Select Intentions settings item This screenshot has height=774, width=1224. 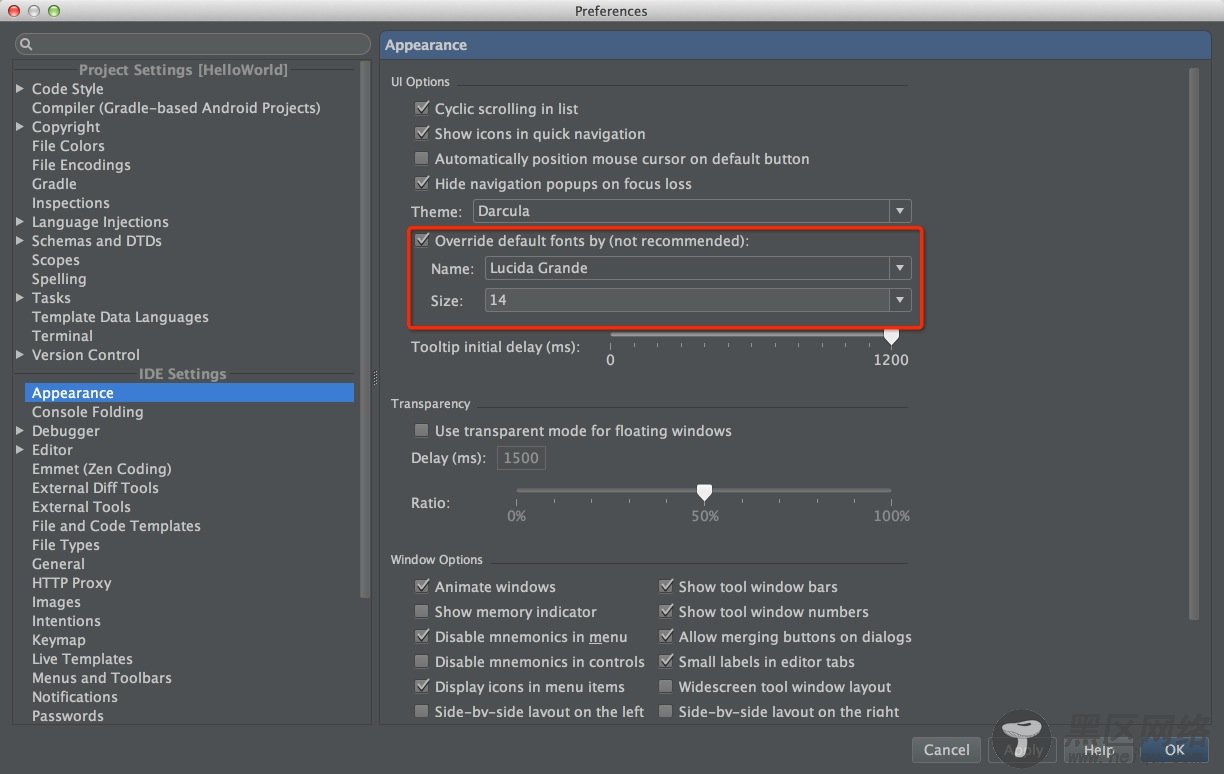[x=66, y=621]
